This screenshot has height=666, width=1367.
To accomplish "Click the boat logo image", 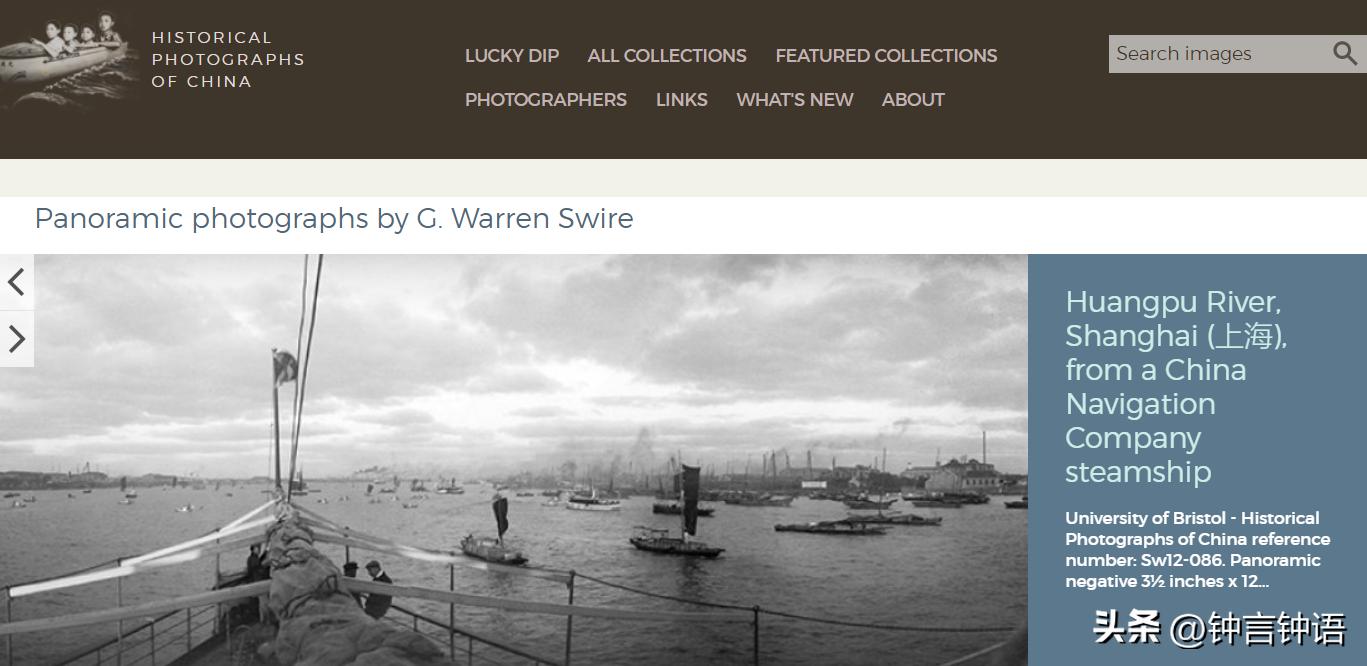I will tap(68, 58).
